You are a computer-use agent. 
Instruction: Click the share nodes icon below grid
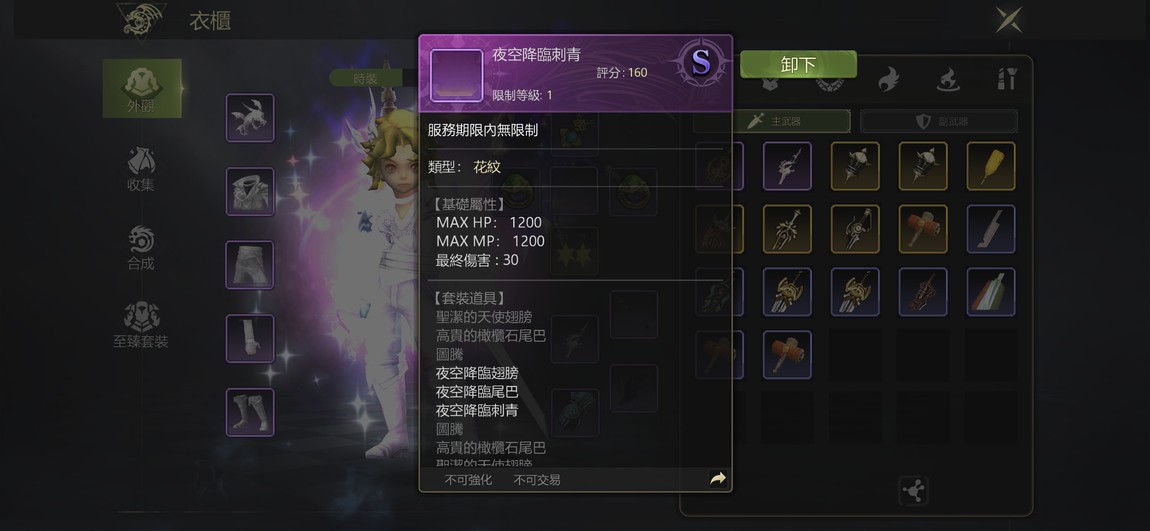click(914, 491)
